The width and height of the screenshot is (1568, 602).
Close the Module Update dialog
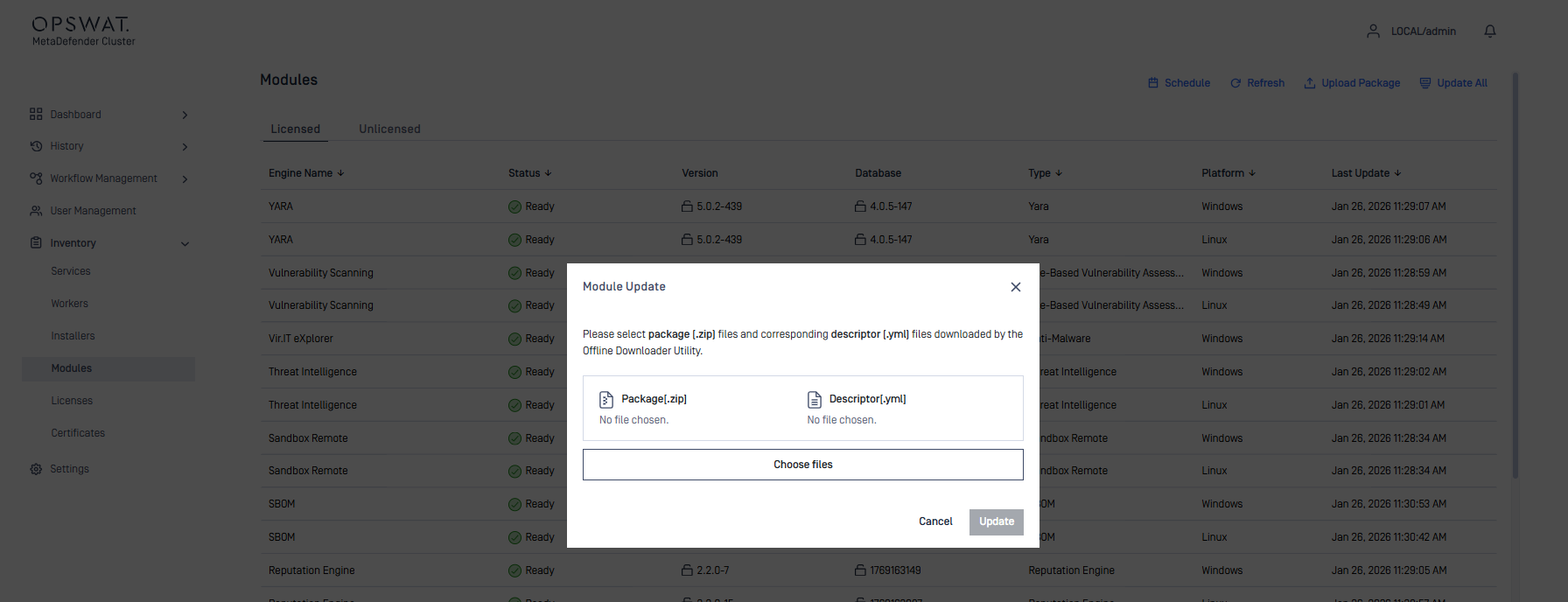pyautogui.click(x=1015, y=287)
